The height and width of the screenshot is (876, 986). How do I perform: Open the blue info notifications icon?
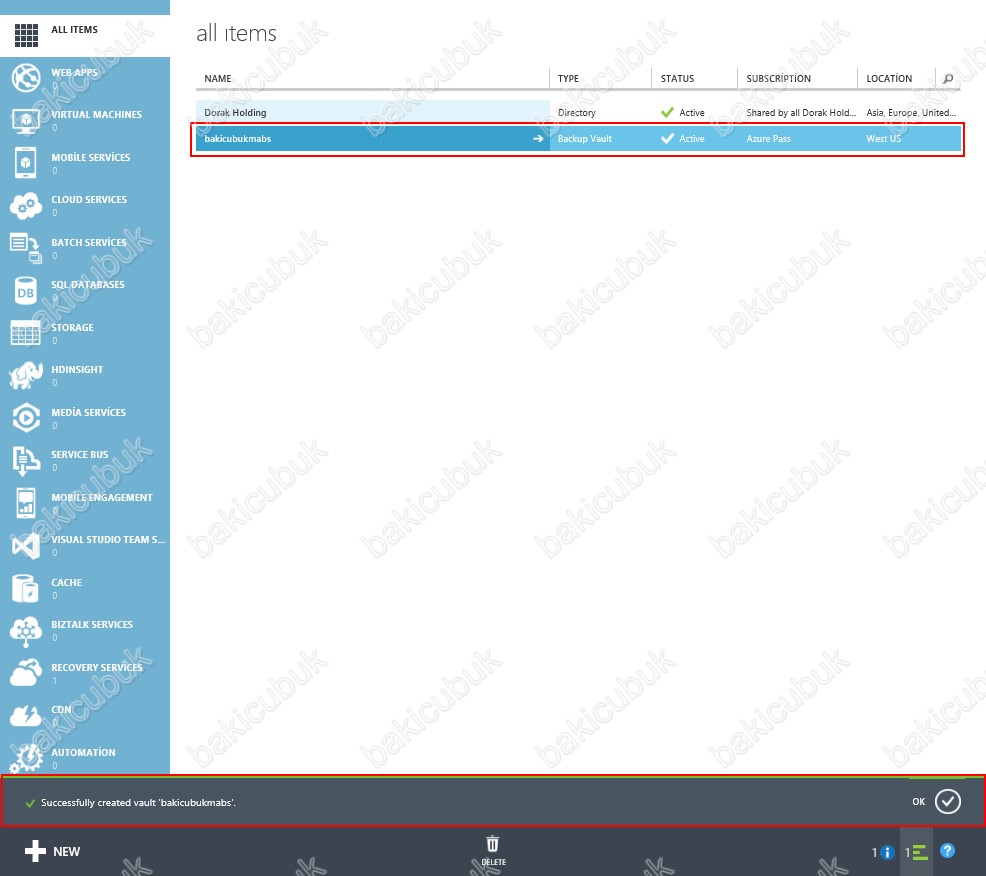coord(887,852)
